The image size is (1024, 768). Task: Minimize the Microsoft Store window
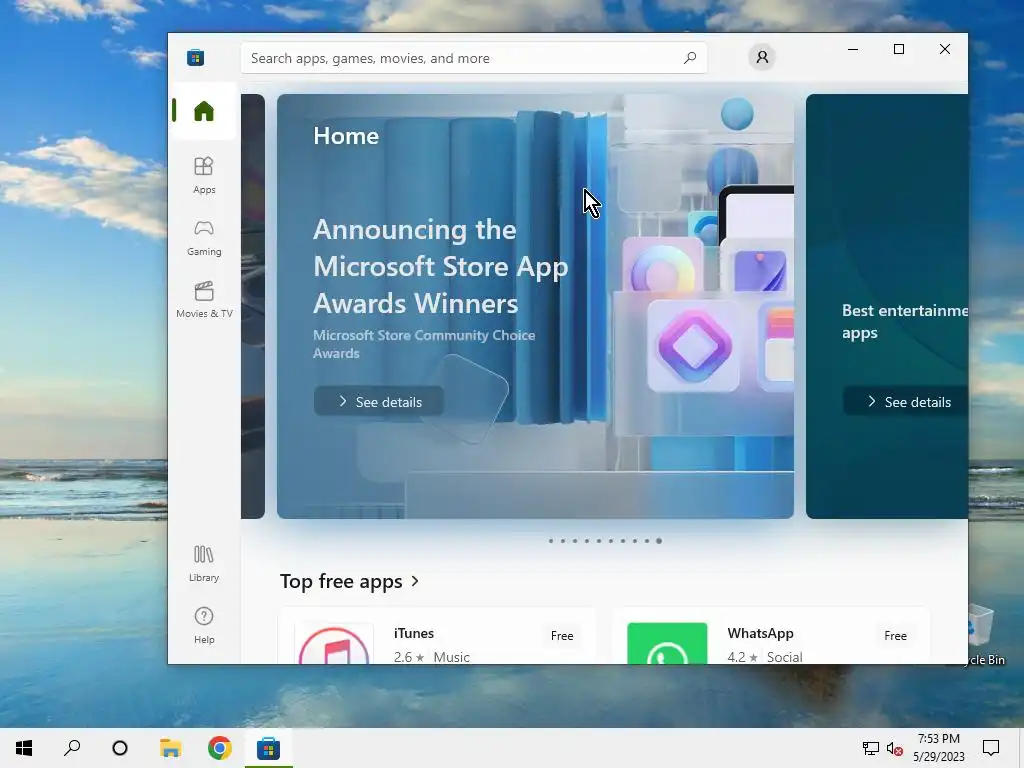coord(853,49)
